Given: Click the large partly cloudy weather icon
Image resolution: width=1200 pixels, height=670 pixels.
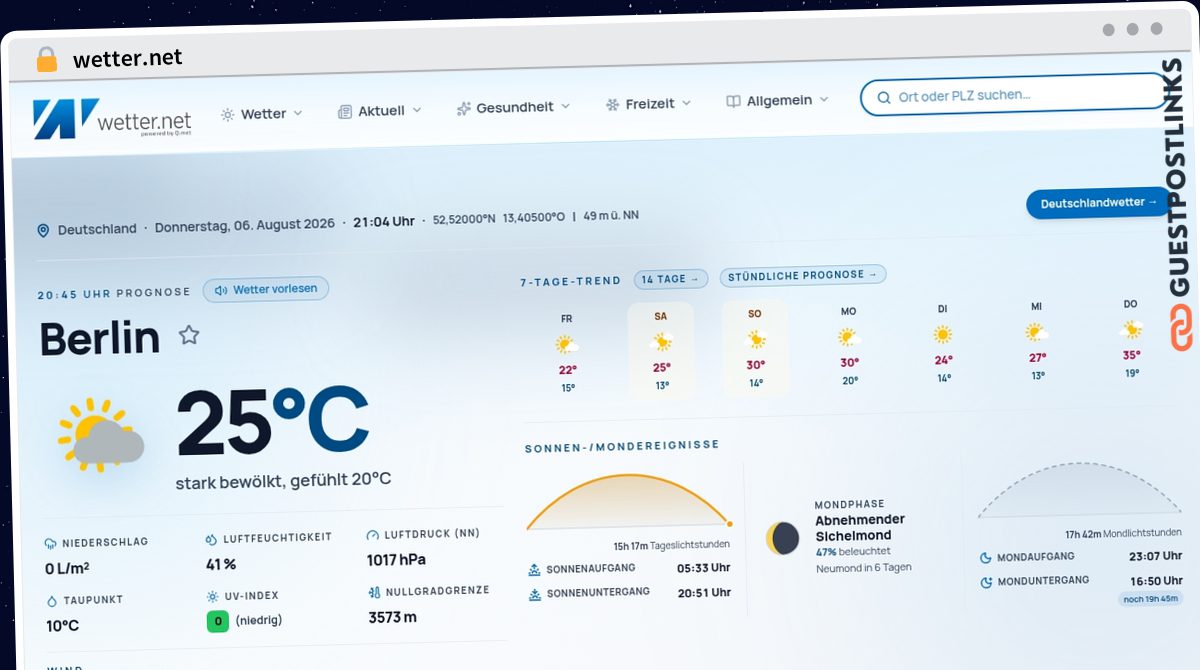Looking at the screenshot, I should point(101,434).
